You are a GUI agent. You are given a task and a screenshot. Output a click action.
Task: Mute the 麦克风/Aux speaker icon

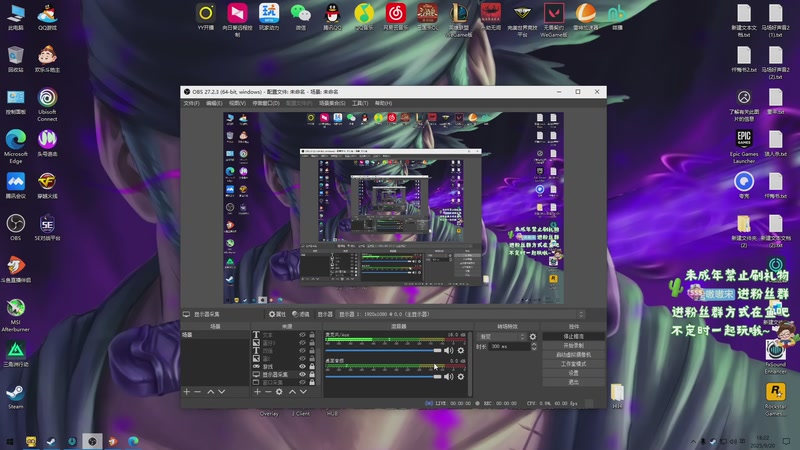(448, 351)
